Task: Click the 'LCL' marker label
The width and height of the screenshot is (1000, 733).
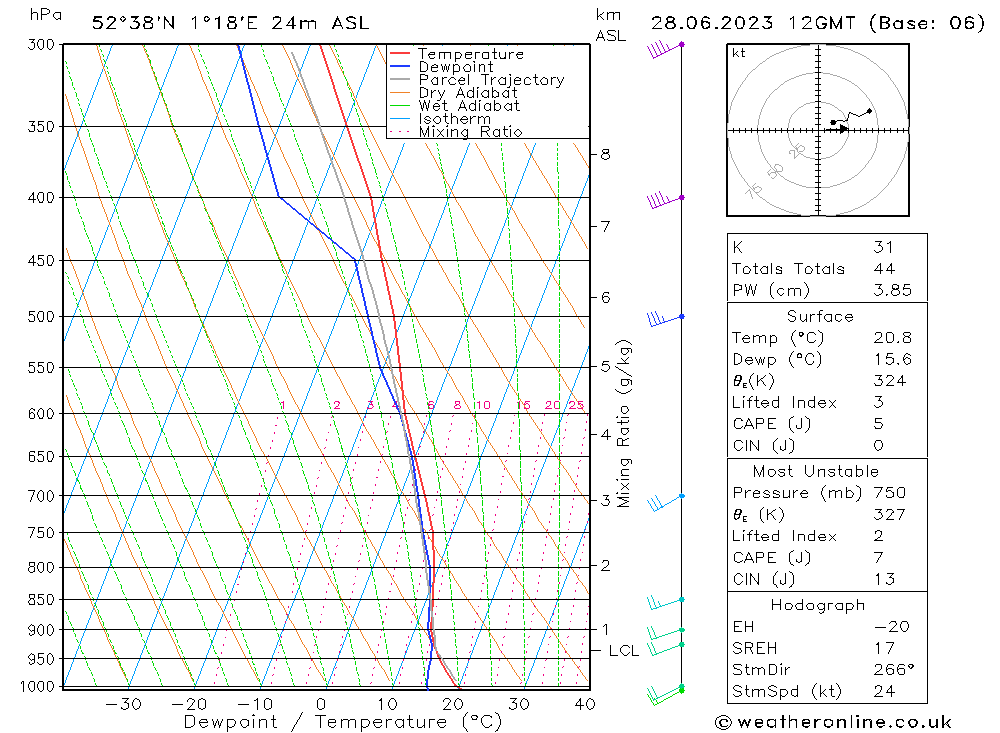Action: (x=624, y=651)
